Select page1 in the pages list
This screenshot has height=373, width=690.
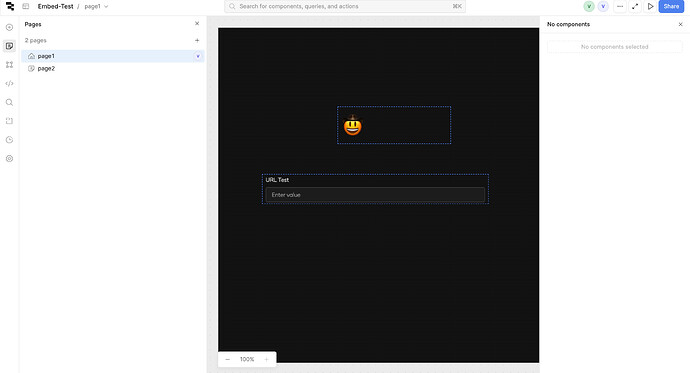coord(113,56)
